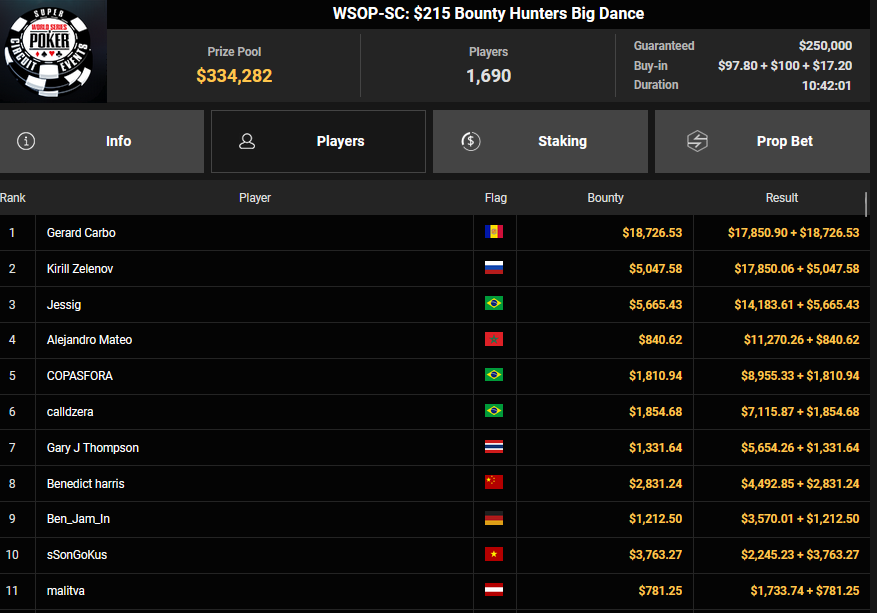
Task: Click Gerard Carbo's country flag icon
Action: 493,232
